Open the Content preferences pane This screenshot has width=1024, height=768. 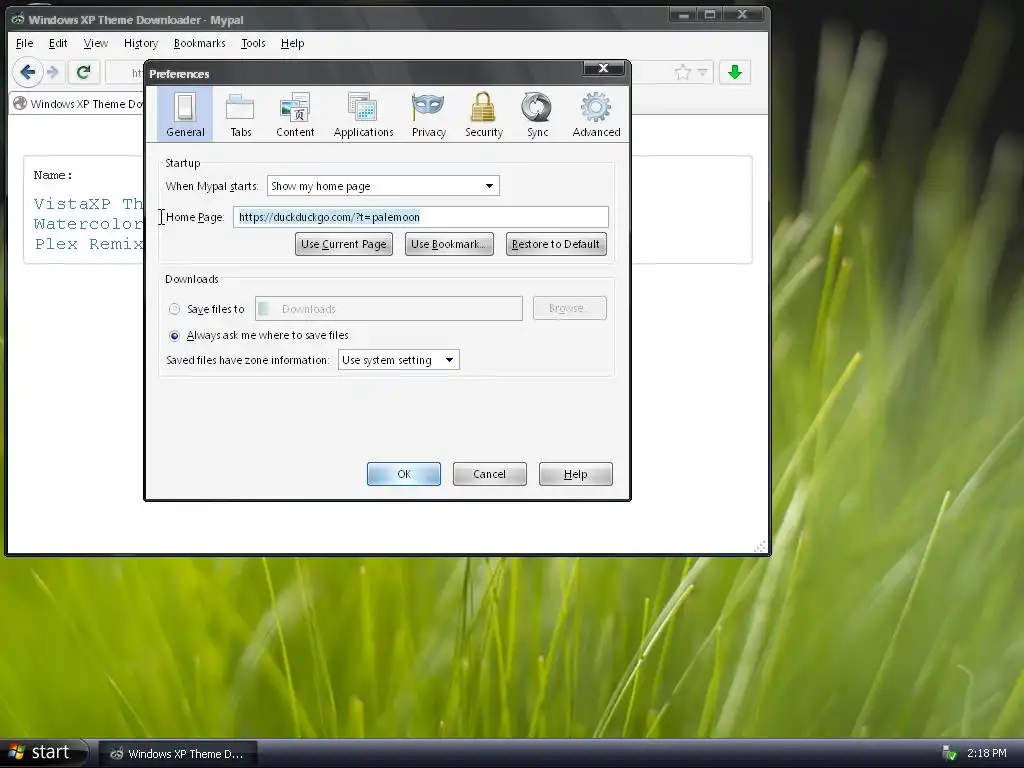coord(295,114)
